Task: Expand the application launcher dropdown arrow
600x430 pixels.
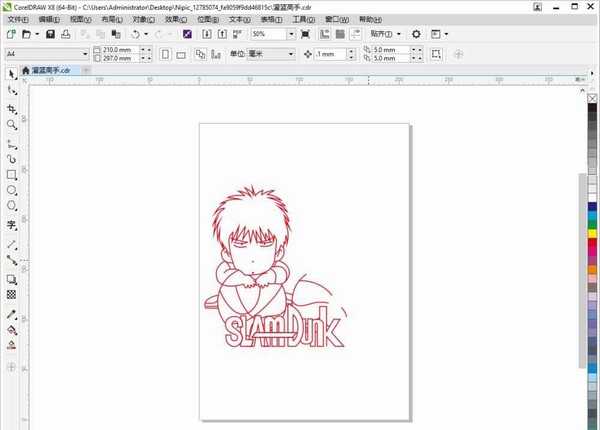Action: [x=446, y=34]
